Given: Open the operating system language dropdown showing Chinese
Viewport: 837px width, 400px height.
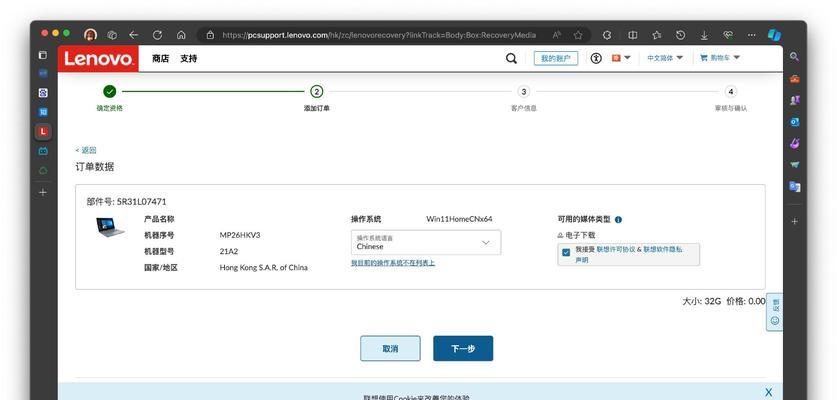Looking at the screenshot, I should [426, 242].
